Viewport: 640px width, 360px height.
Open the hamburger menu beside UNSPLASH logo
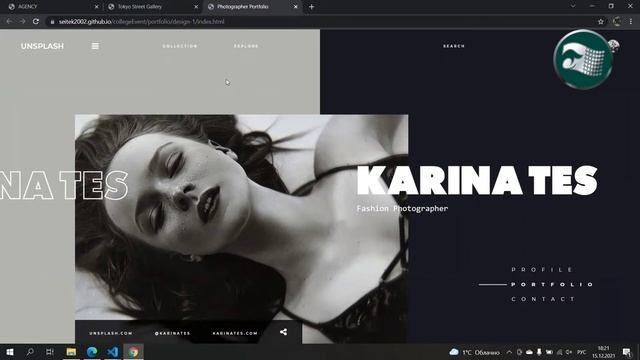[95, 46]
